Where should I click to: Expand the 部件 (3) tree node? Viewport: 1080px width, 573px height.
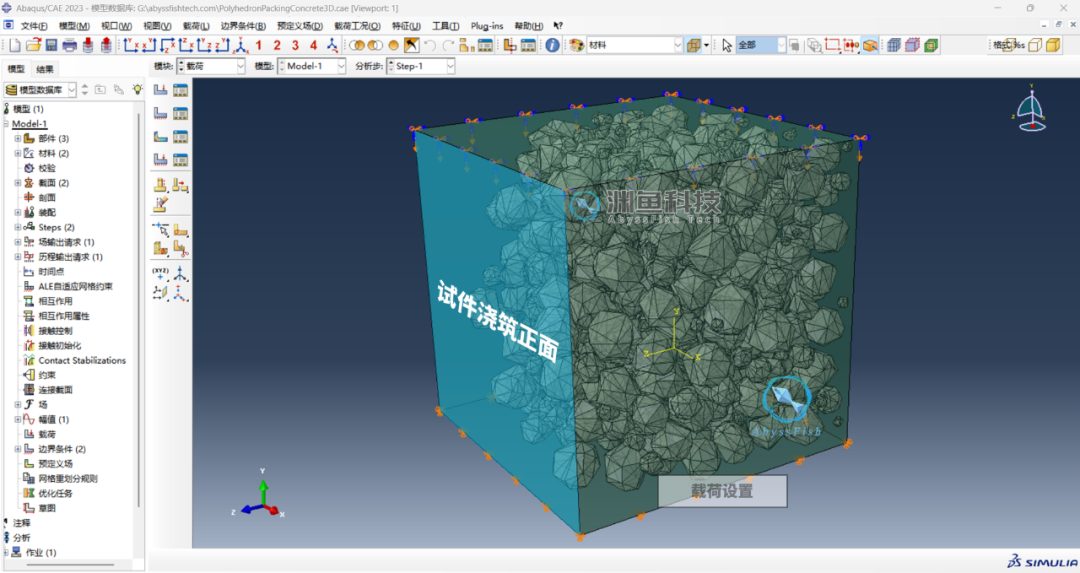tap(18, 138)
